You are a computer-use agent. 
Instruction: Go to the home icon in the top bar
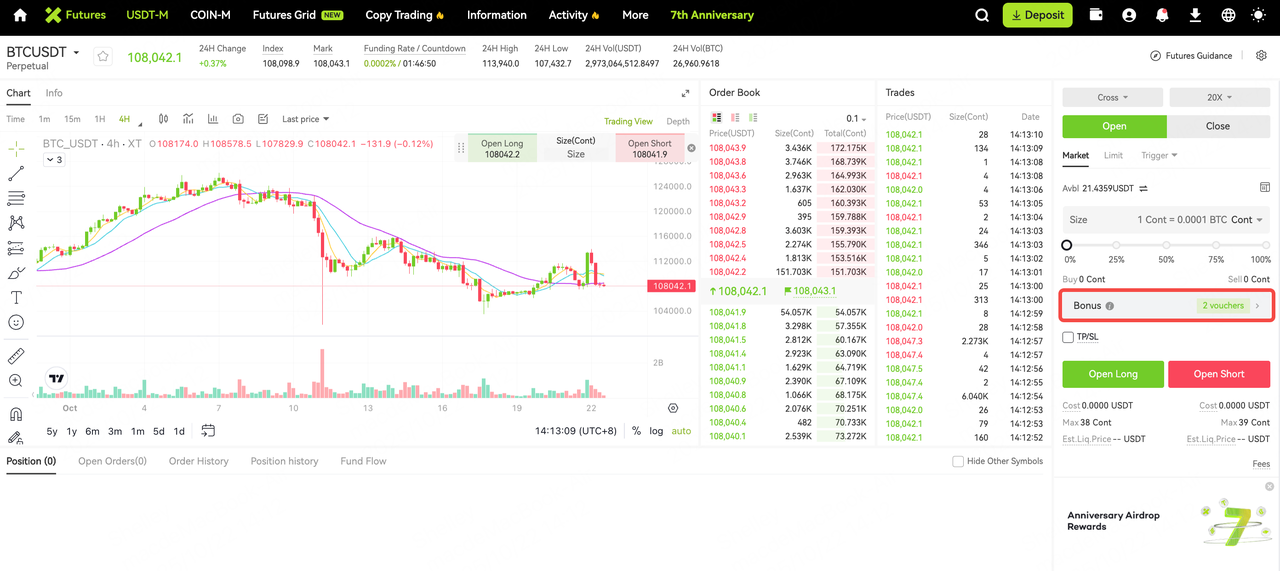20,15
